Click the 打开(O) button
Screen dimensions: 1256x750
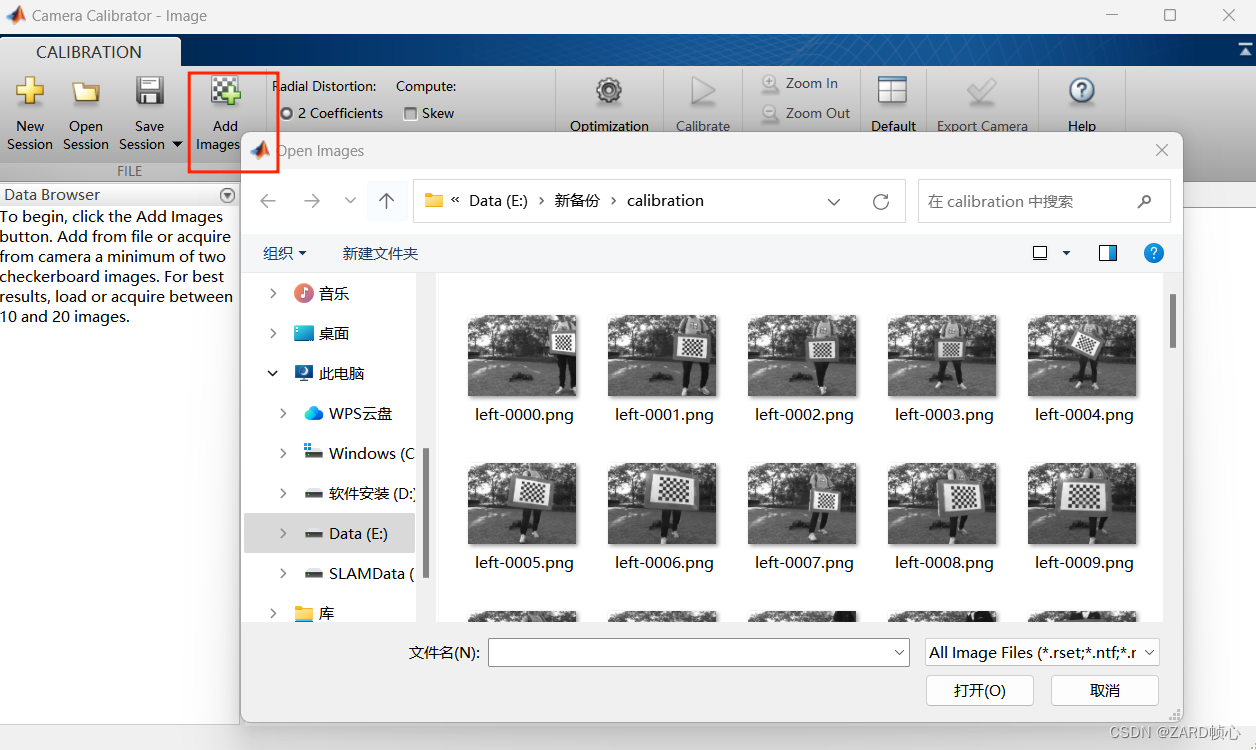click(x=979, y=690)
